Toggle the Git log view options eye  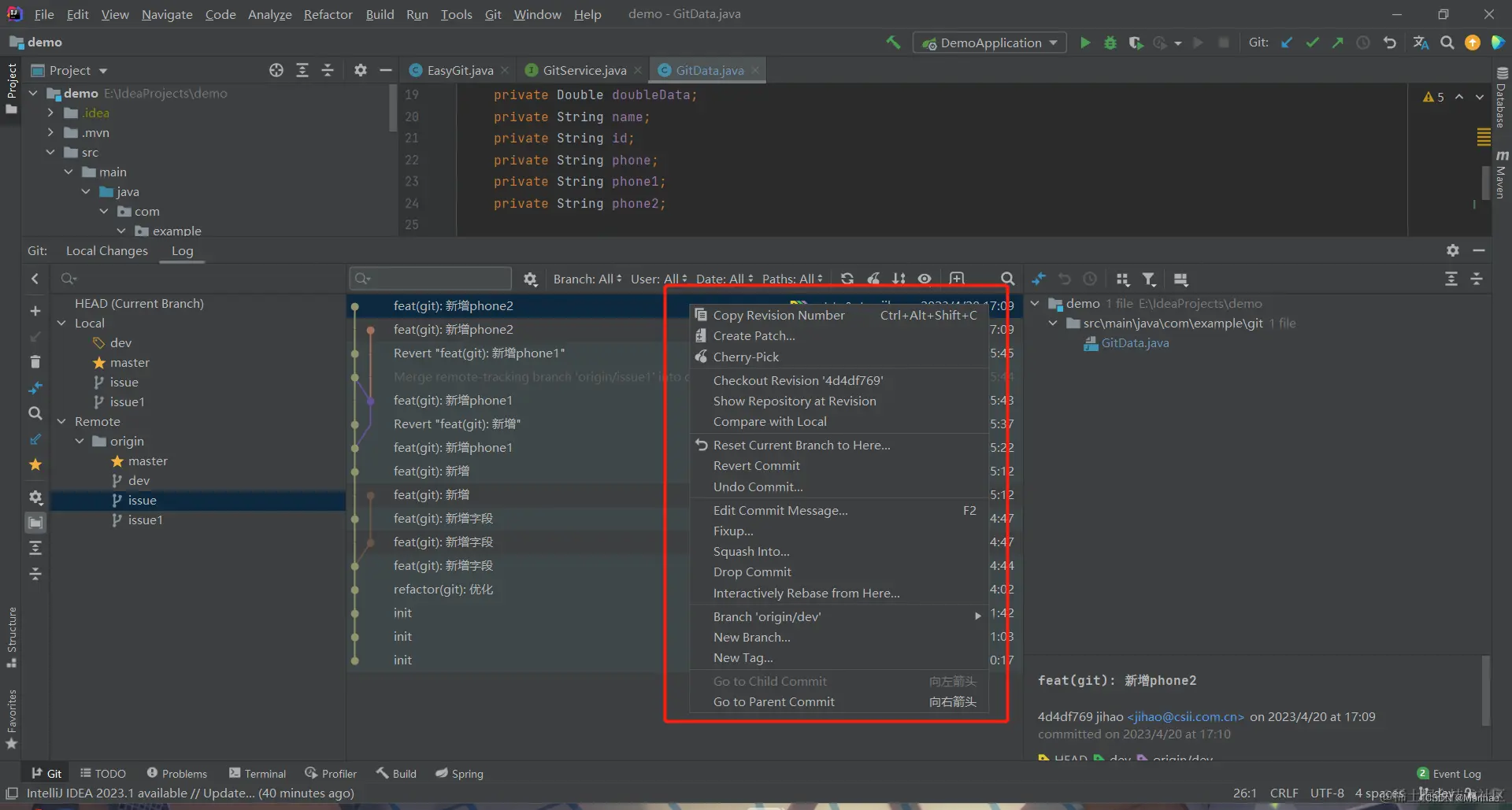point(925,279)
